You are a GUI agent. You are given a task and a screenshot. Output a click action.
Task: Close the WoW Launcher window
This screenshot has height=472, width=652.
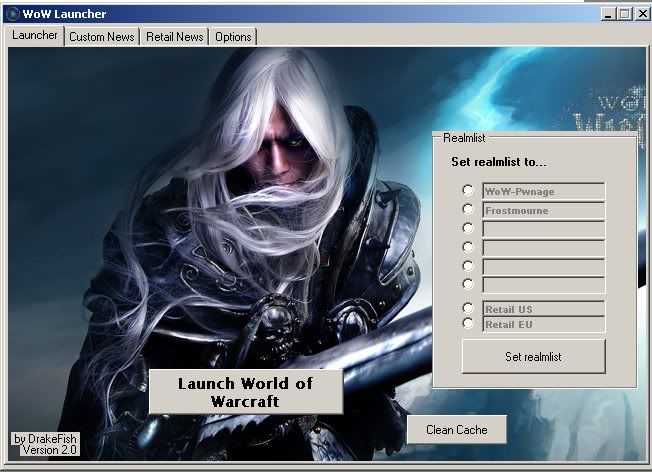pos(642,14)
